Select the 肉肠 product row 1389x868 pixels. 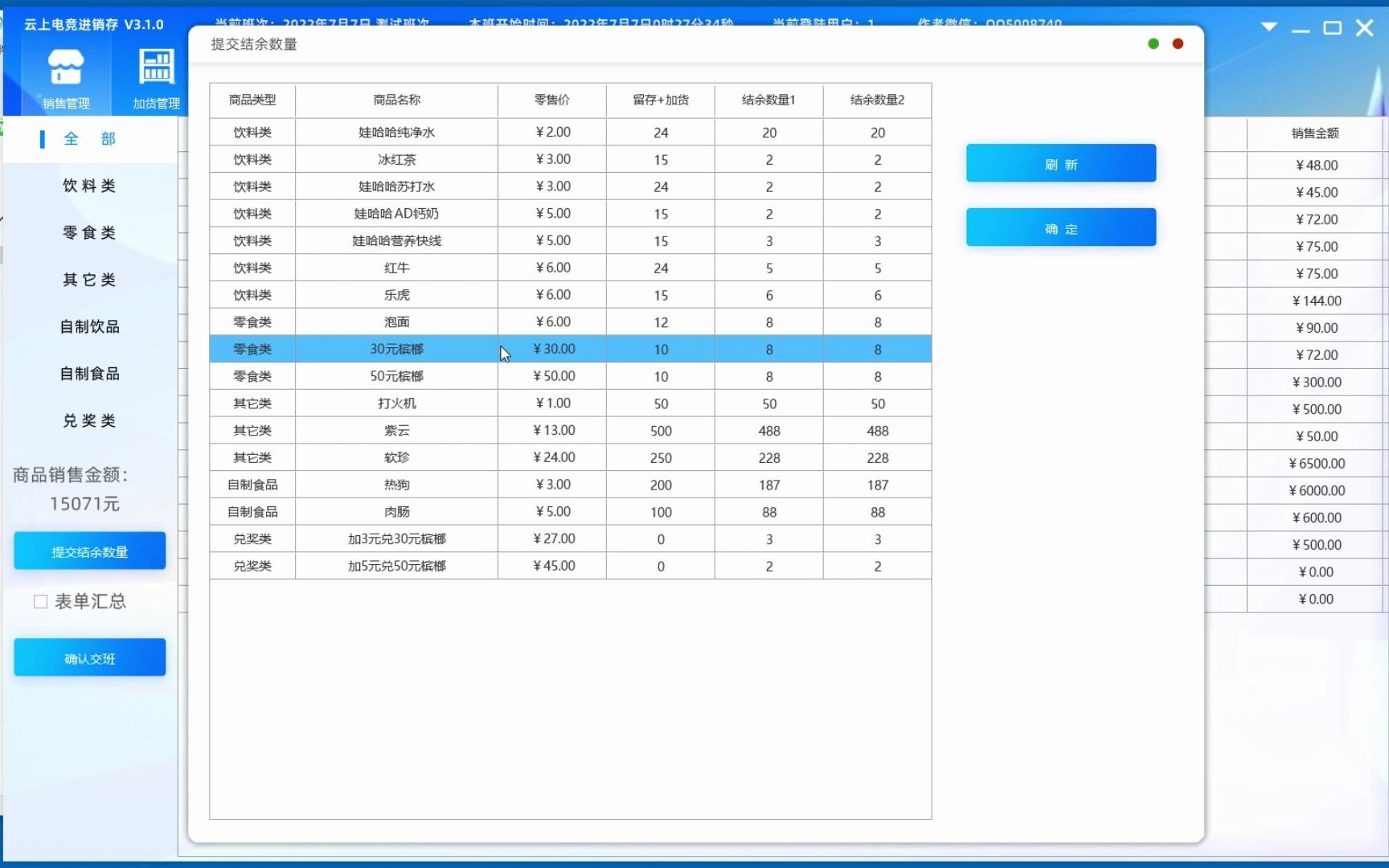point(571,512)
